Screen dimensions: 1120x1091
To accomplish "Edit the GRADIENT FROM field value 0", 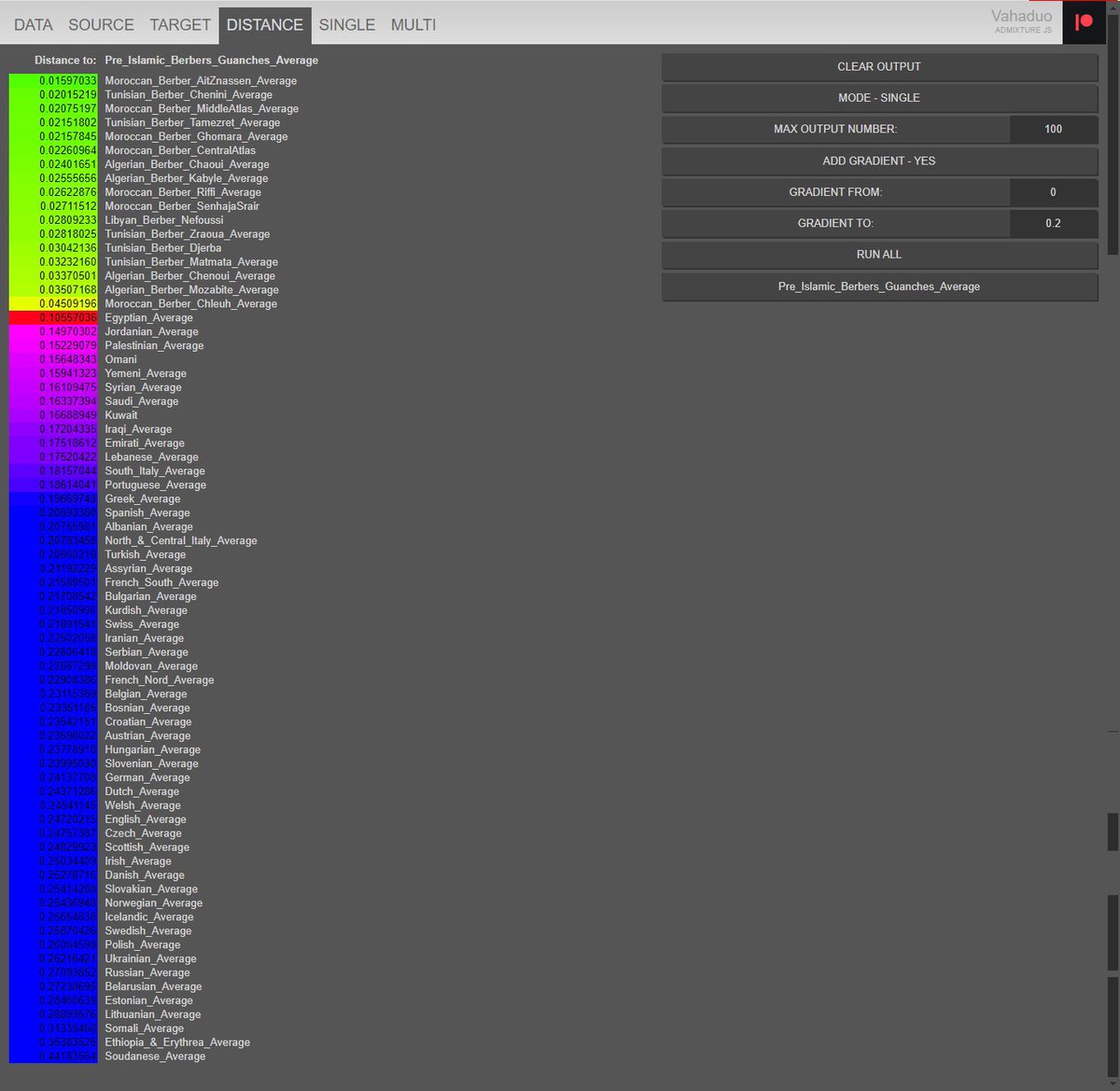I will tap(1053, 191).
